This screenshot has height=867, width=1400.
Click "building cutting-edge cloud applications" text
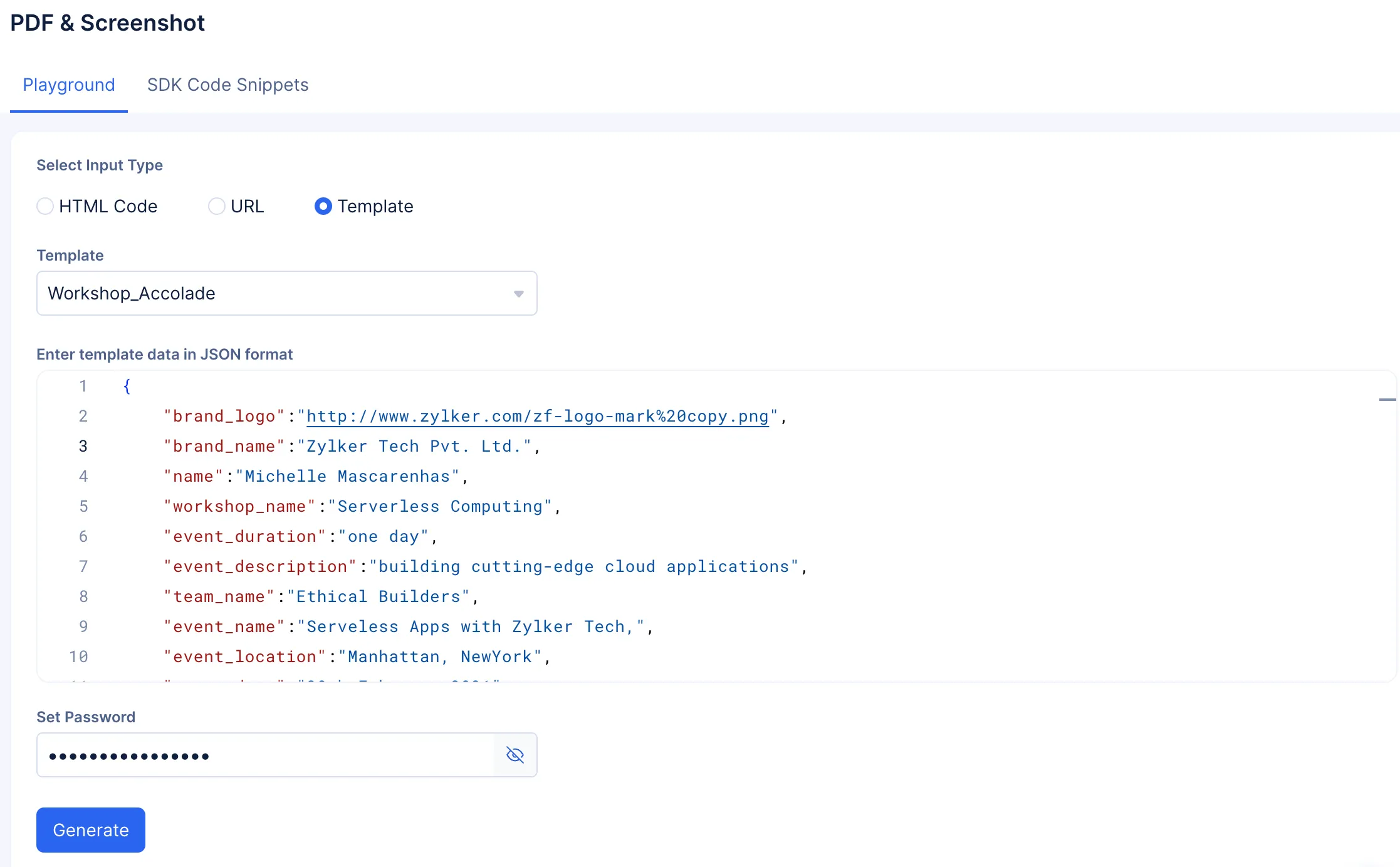point(584,566)
